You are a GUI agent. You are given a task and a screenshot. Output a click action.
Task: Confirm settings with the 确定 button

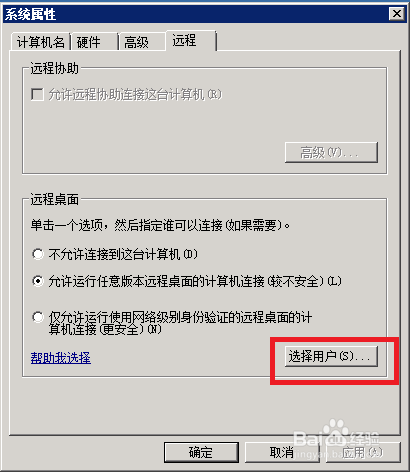201,452
